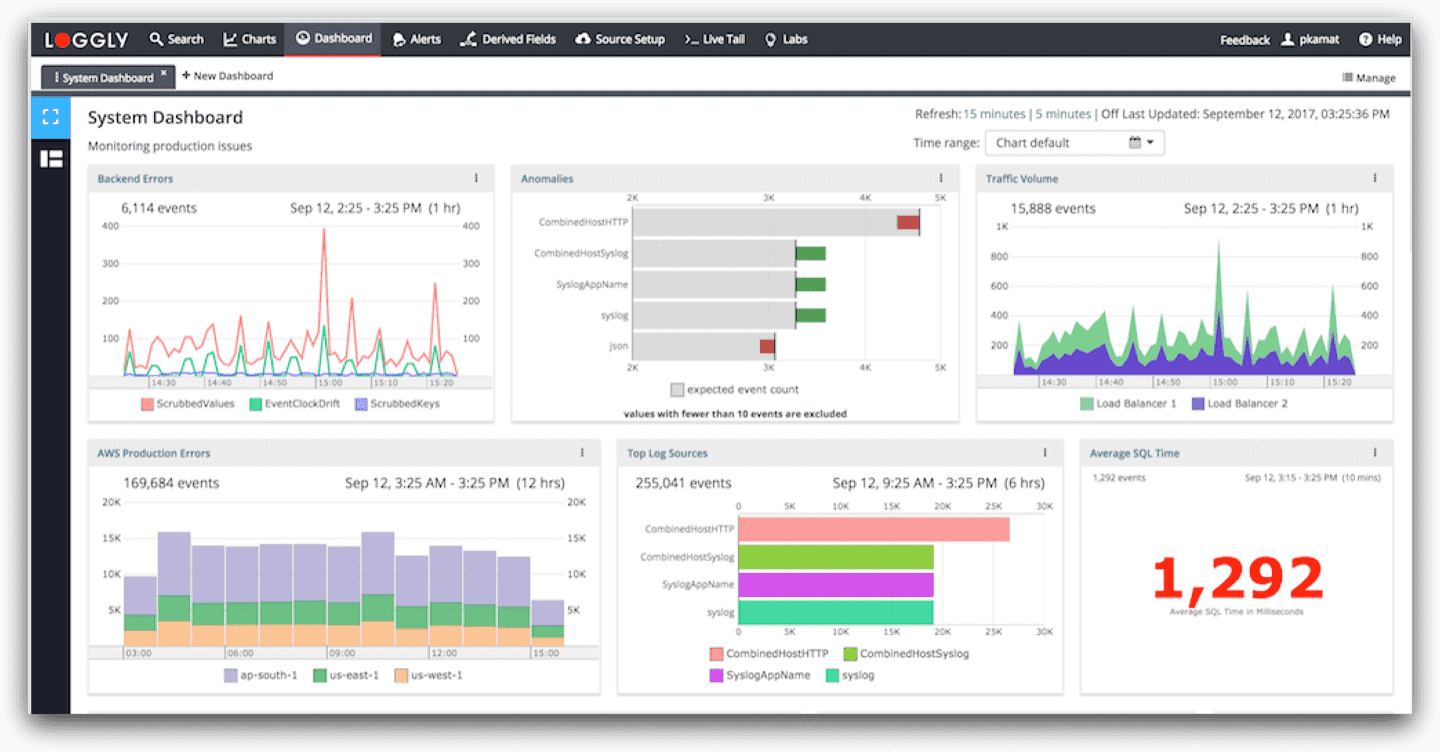Open AWS Production Errors panel kebab menu
Screen dimensions: 1440x752
(x=582, y=453)
